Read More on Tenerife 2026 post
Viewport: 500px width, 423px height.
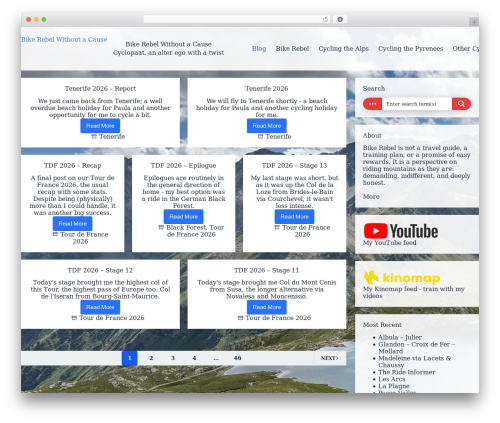pyautogui.click(x=267, y=126)
